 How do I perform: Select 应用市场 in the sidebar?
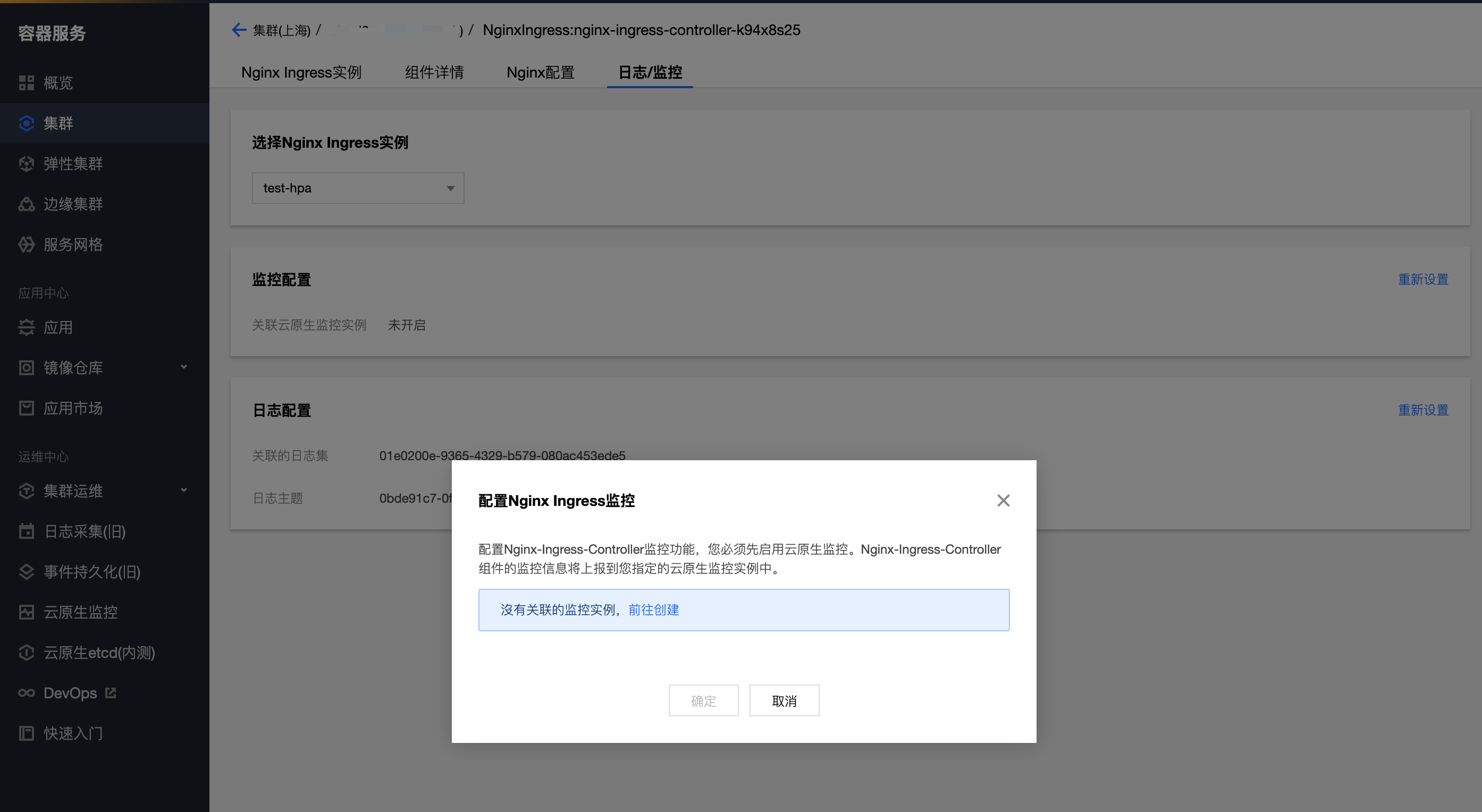point(72,408)
